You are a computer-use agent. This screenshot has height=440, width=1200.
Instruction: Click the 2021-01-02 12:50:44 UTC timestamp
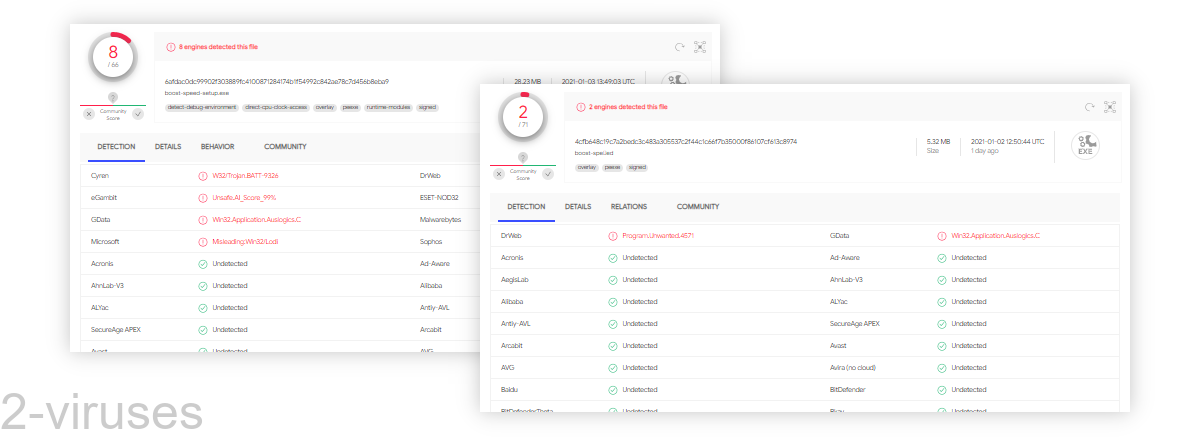pos(1007,141)
